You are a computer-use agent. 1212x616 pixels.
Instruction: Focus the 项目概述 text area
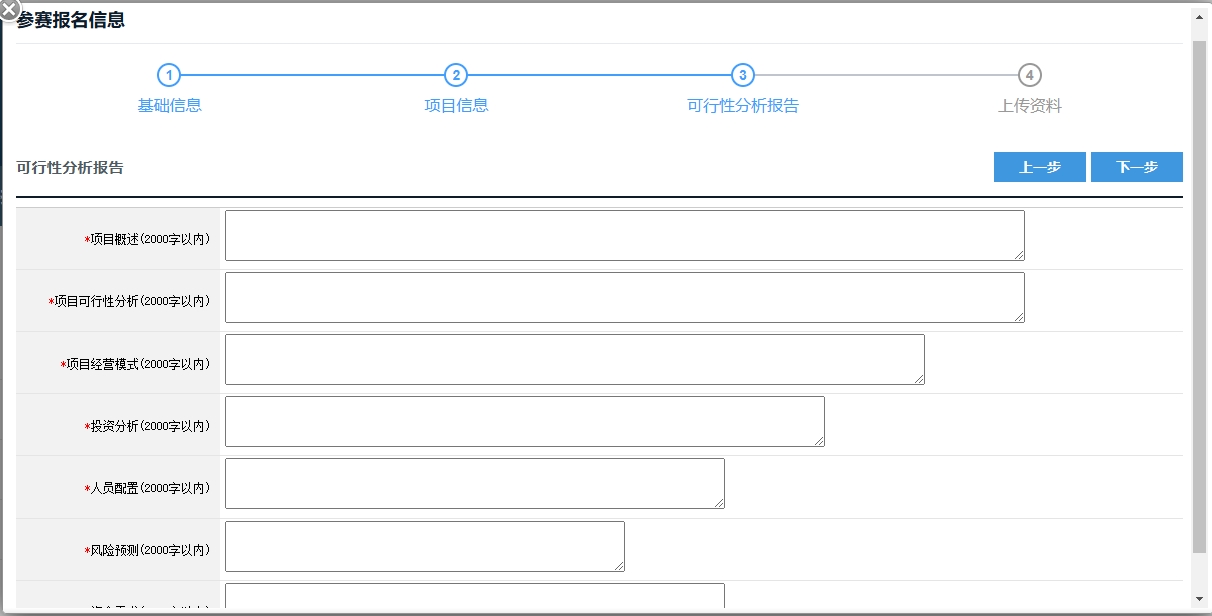(x=625, y=236)
